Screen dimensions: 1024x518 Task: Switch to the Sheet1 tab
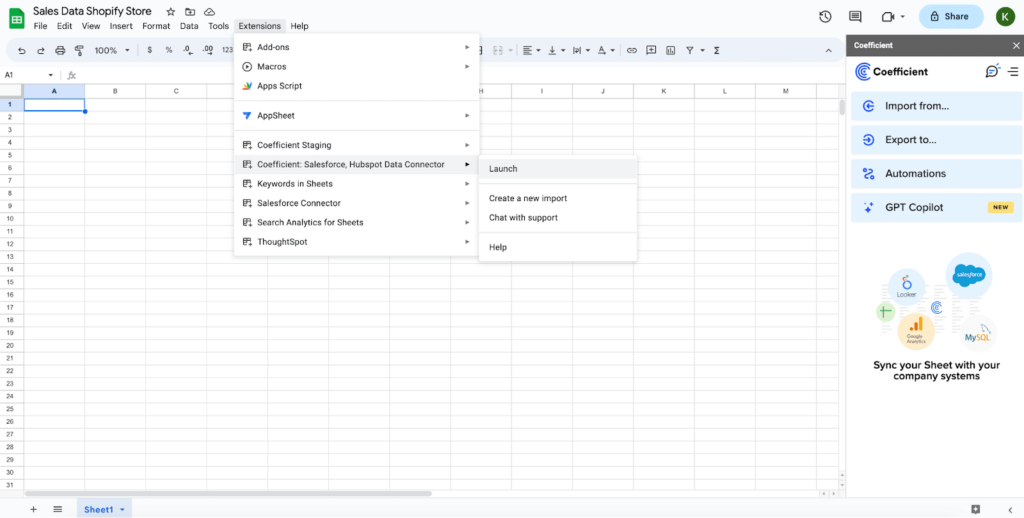(99, 510)
